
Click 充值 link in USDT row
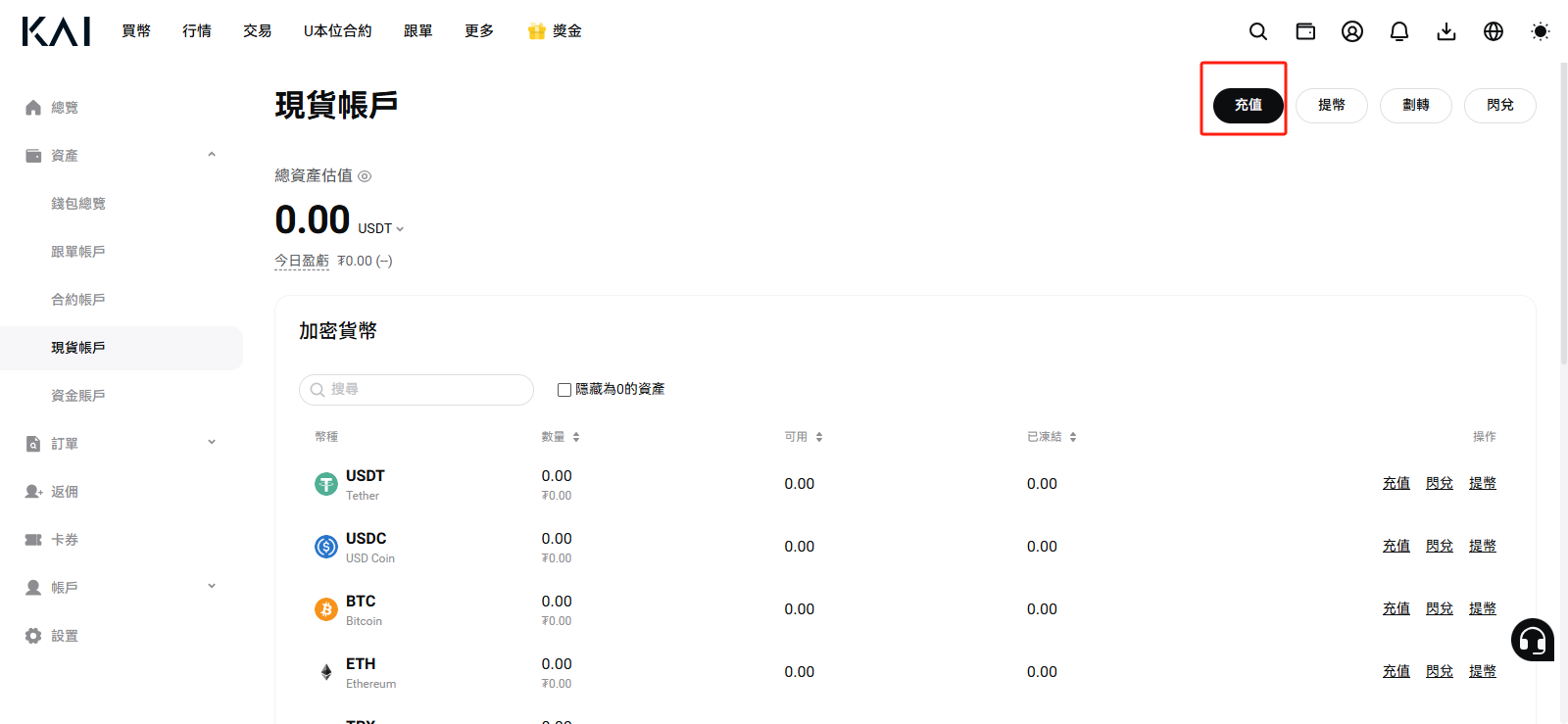pos(1396,483)
